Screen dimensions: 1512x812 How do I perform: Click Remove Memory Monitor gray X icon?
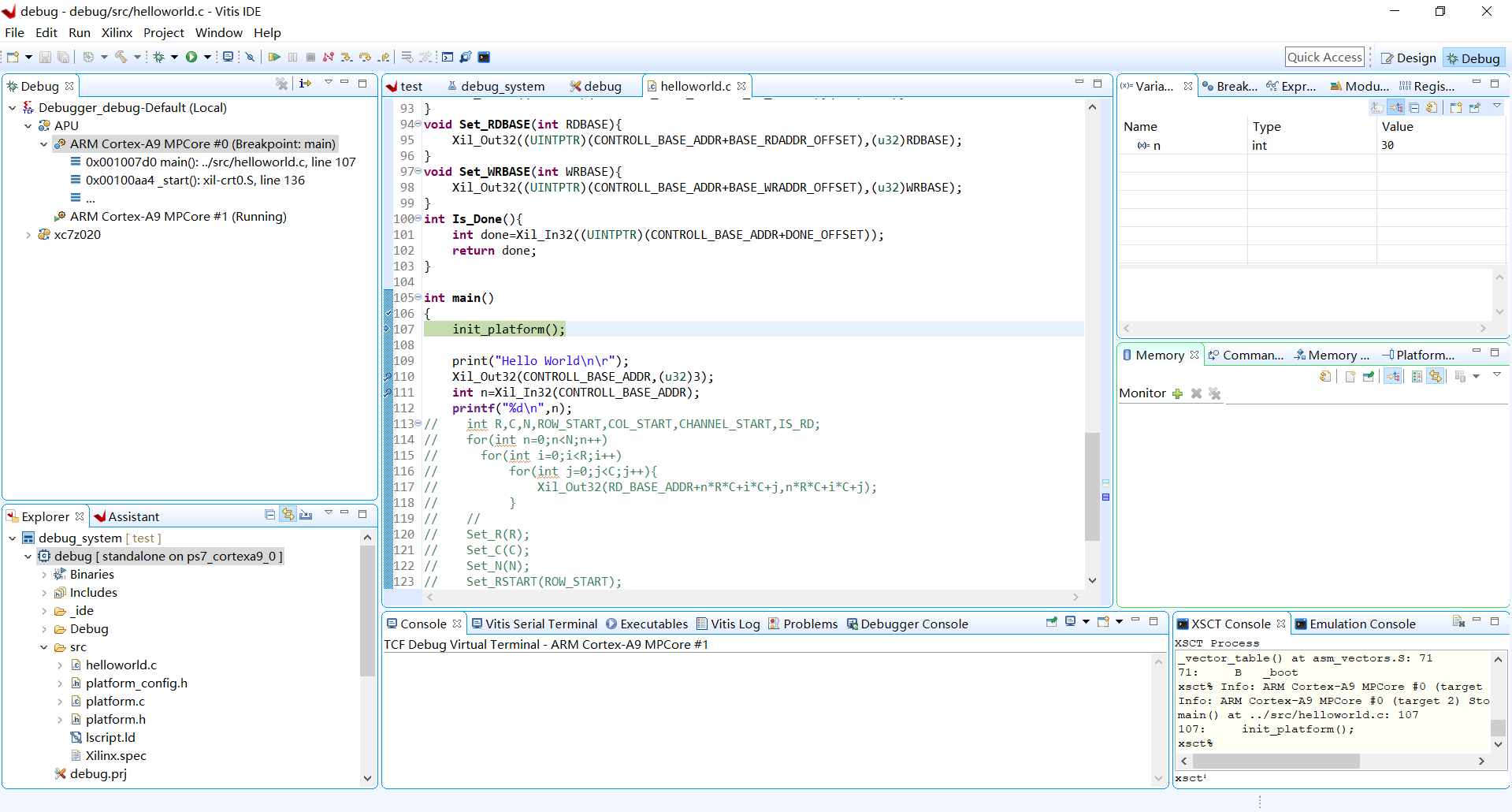(1196, 393)
